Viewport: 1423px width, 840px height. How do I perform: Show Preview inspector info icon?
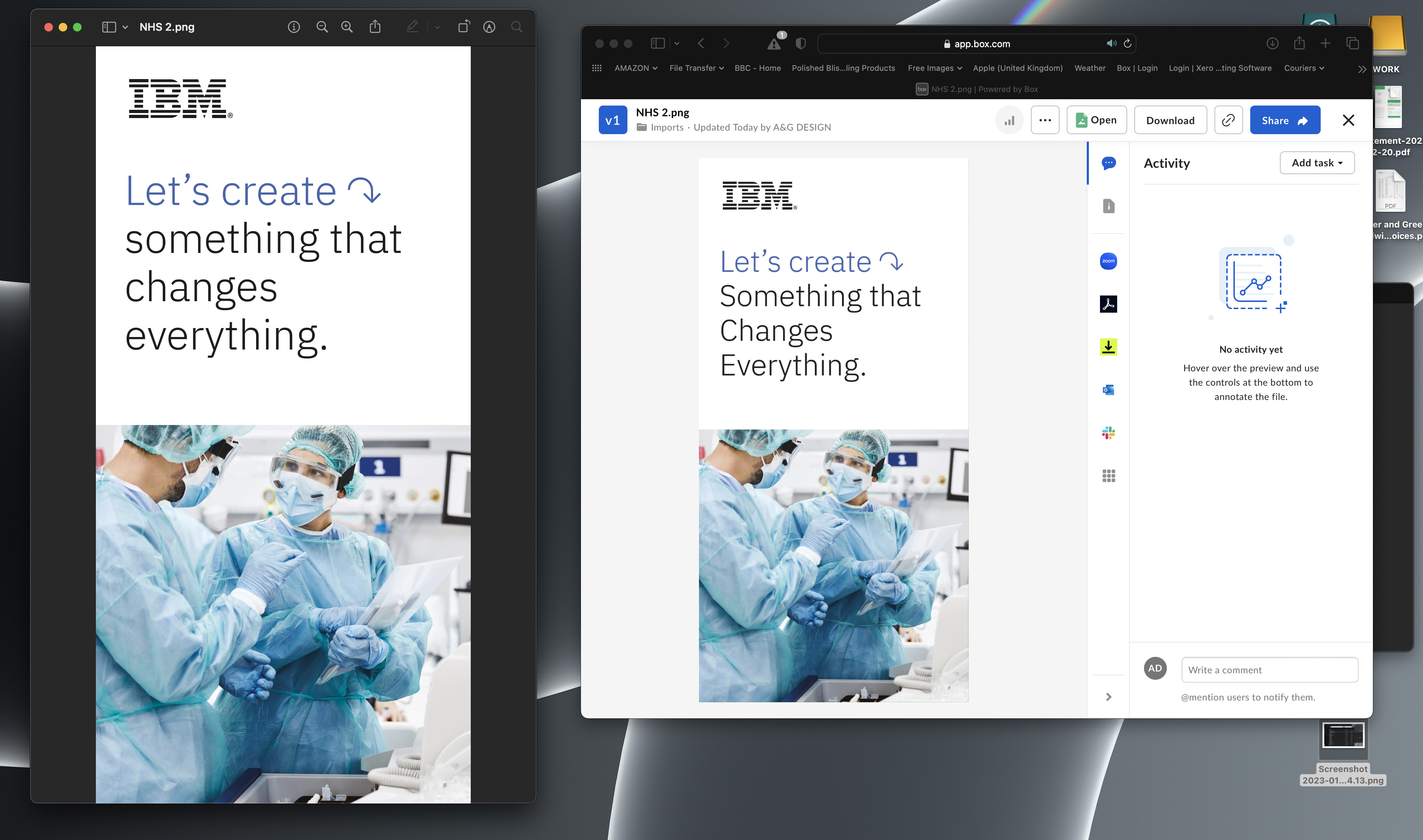294,26
